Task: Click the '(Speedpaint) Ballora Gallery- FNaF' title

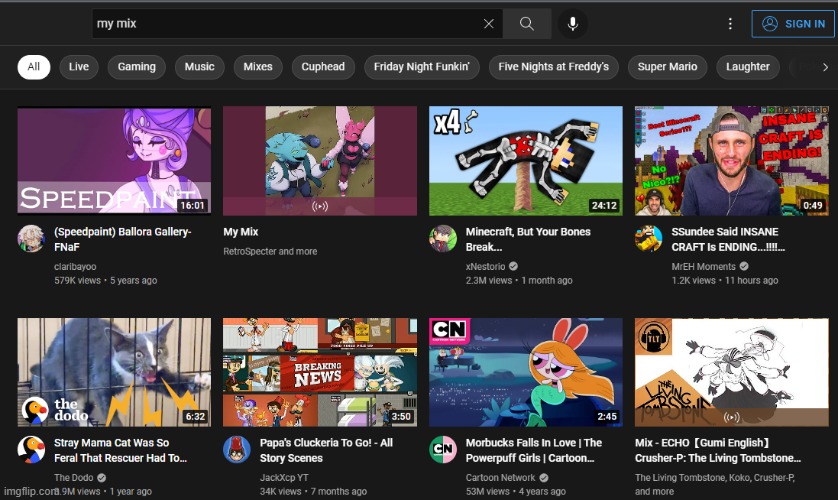Action: coord(122,239)
